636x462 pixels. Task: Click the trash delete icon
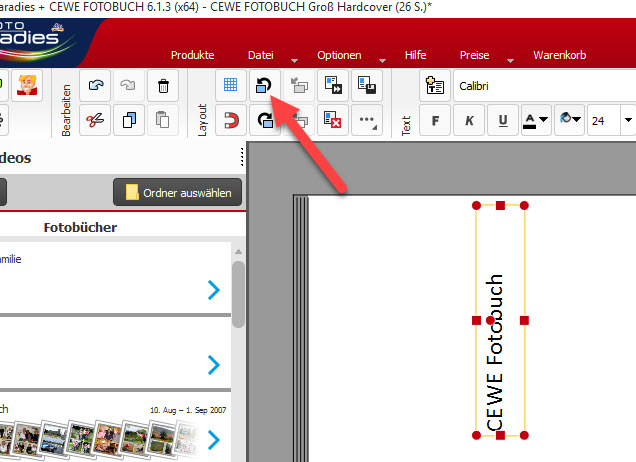pyautogui.click(x=163, y=86)
